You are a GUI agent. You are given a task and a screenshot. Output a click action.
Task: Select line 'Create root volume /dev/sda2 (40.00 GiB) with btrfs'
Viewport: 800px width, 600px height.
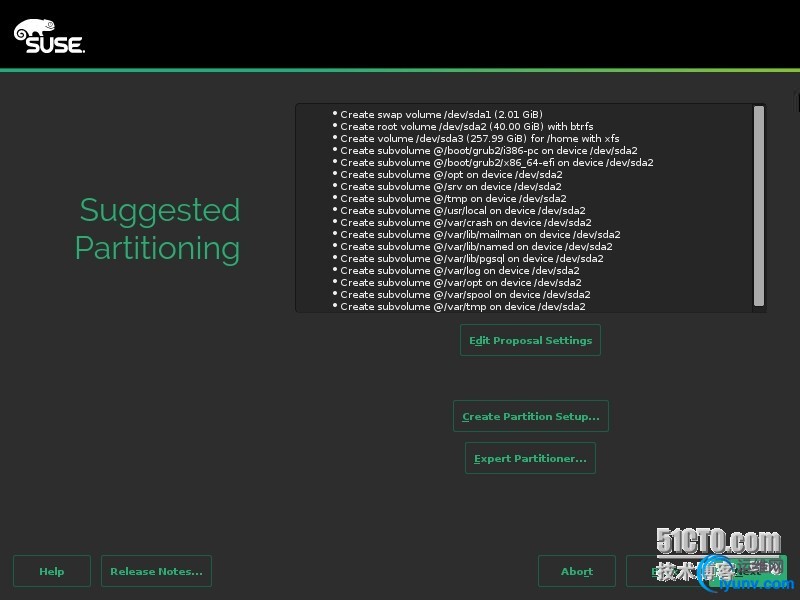tap(467, 127)
